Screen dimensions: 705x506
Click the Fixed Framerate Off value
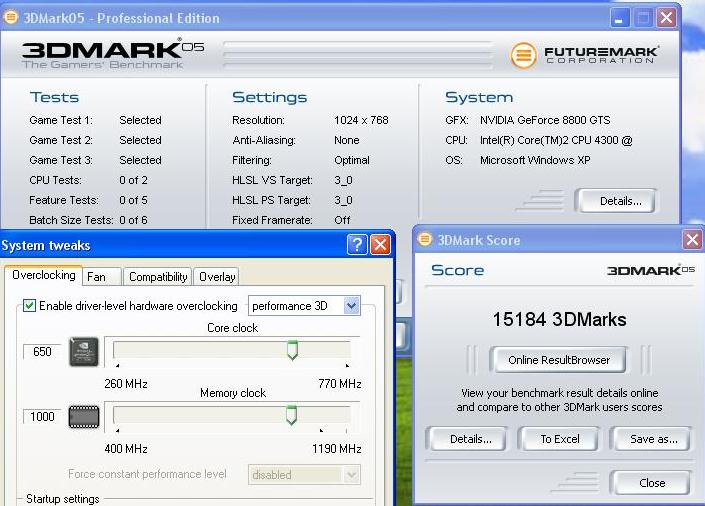coord(342,220)
